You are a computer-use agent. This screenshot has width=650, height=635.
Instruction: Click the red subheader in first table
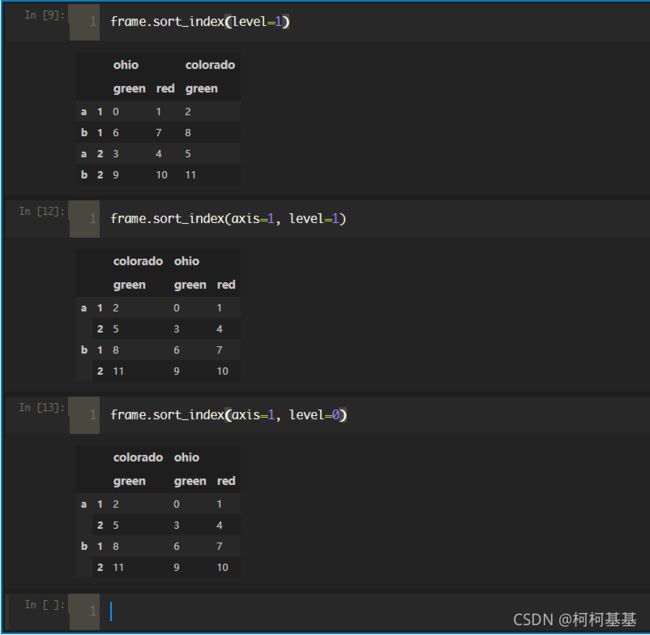click(x=165, y=88)
